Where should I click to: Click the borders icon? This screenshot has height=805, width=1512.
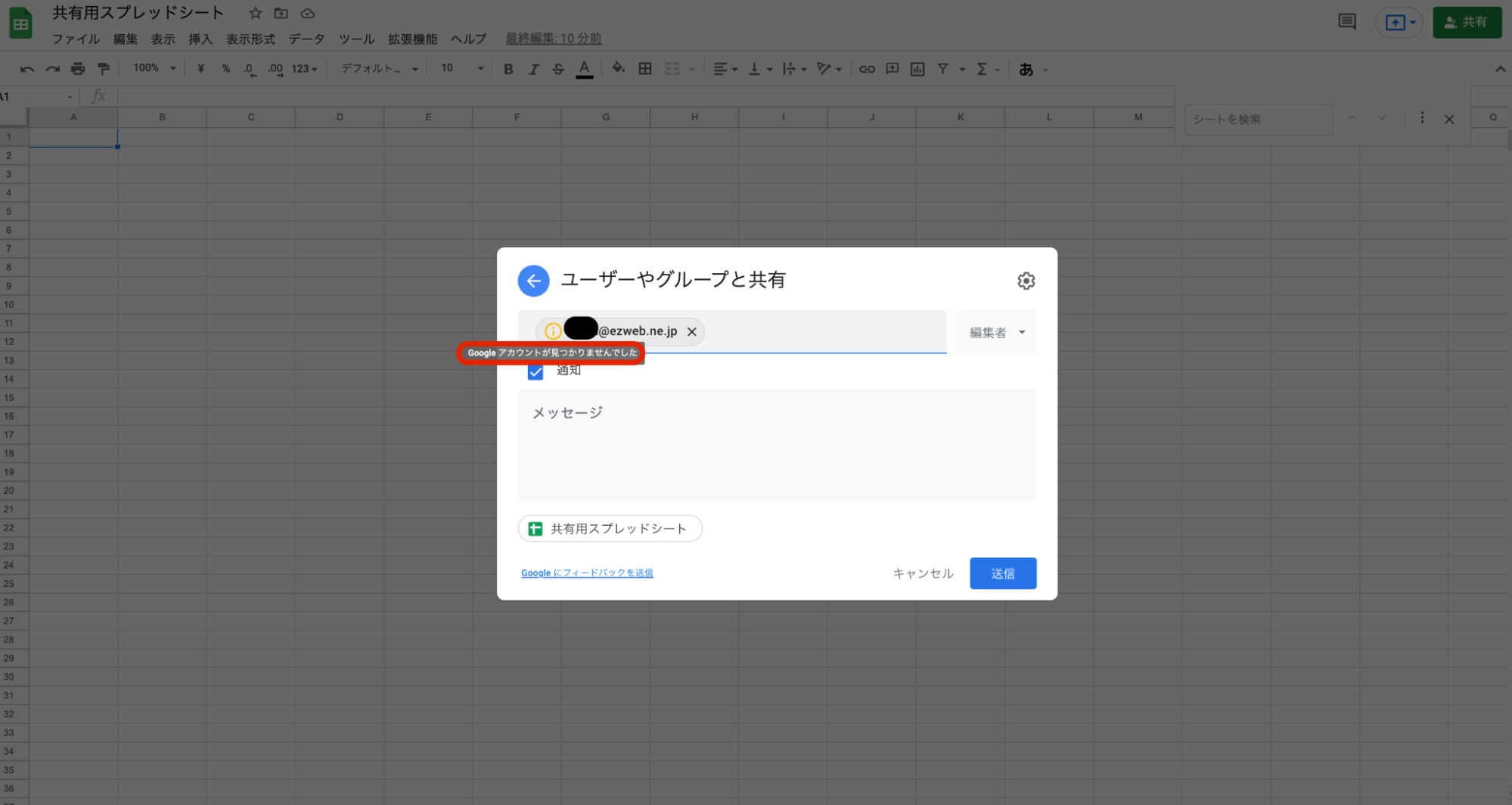click(x=644, y=69)
